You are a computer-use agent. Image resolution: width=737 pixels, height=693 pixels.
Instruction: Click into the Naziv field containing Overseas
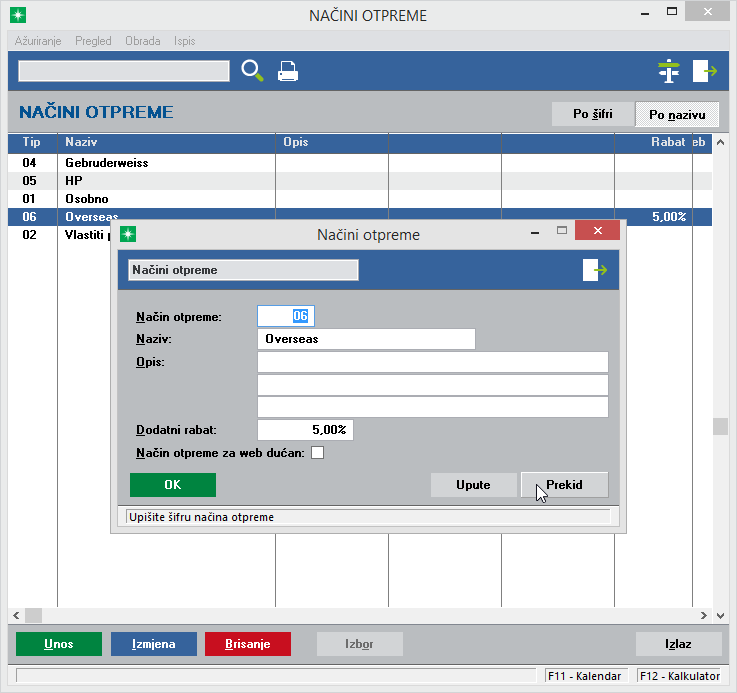[365, 339]
